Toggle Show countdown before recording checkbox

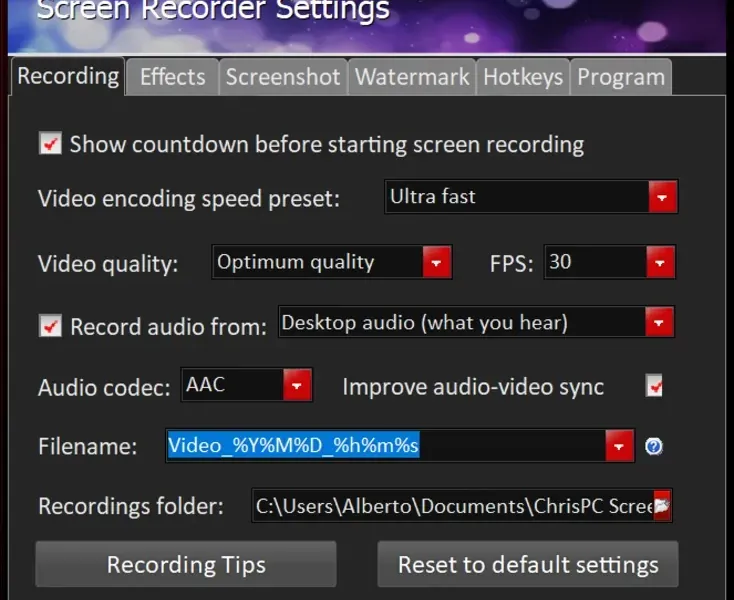(x=50, y=144)
